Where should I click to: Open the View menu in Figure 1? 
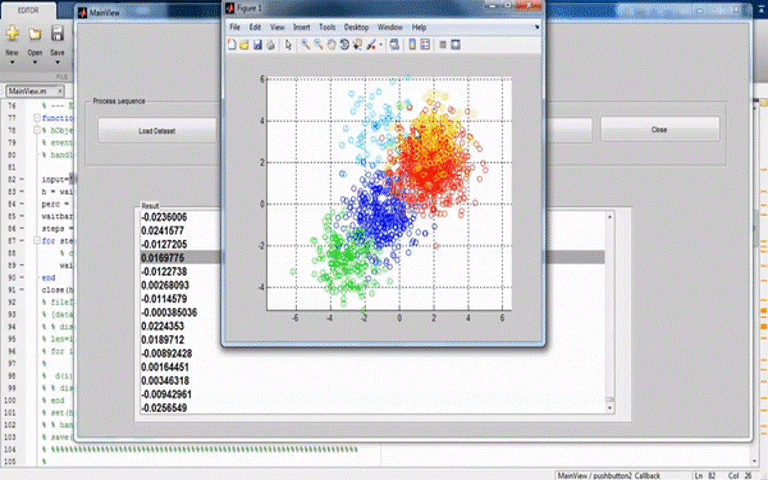(277, 27)
